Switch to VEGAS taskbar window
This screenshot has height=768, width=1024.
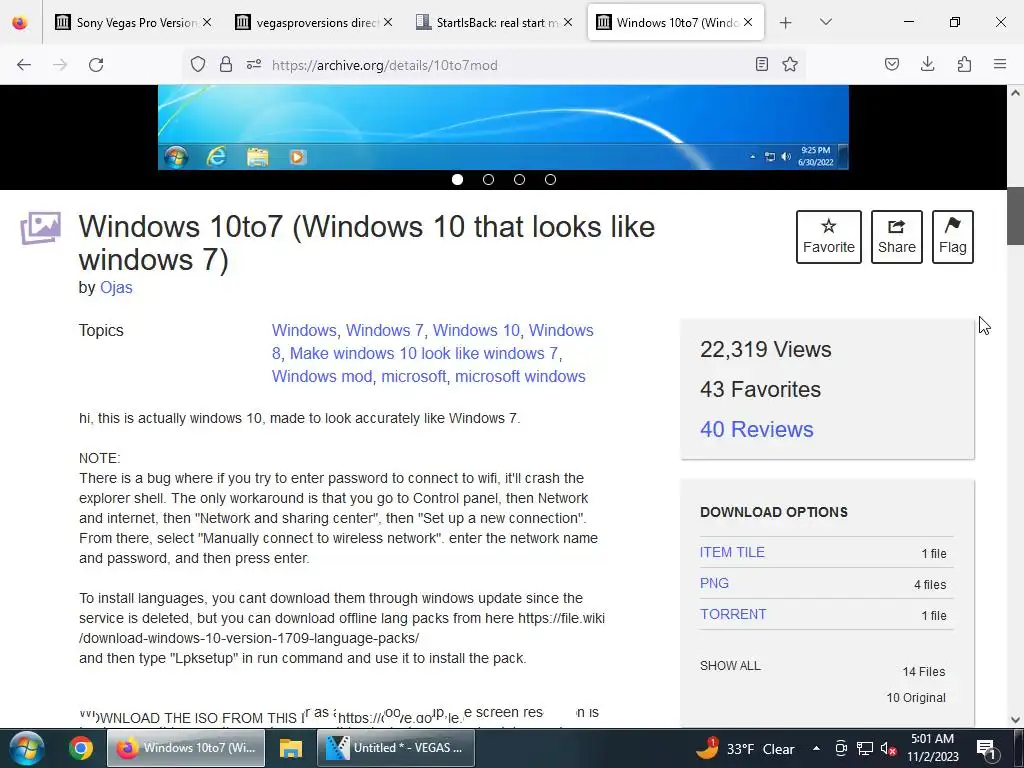tap(396, 748)
